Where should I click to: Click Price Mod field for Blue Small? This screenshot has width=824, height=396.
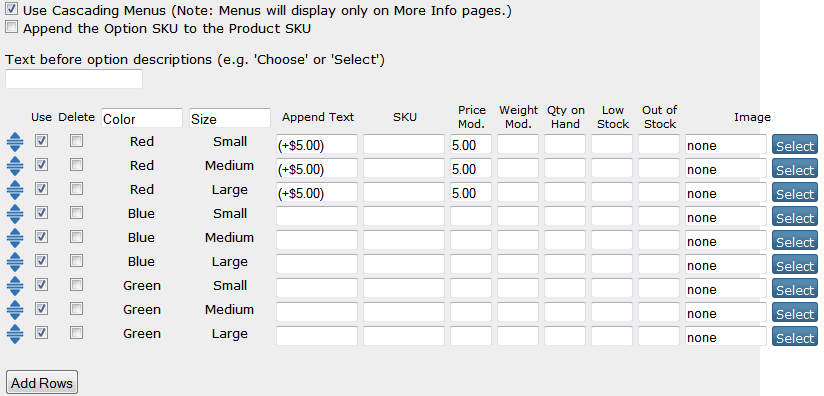click(x=471, y=216)
